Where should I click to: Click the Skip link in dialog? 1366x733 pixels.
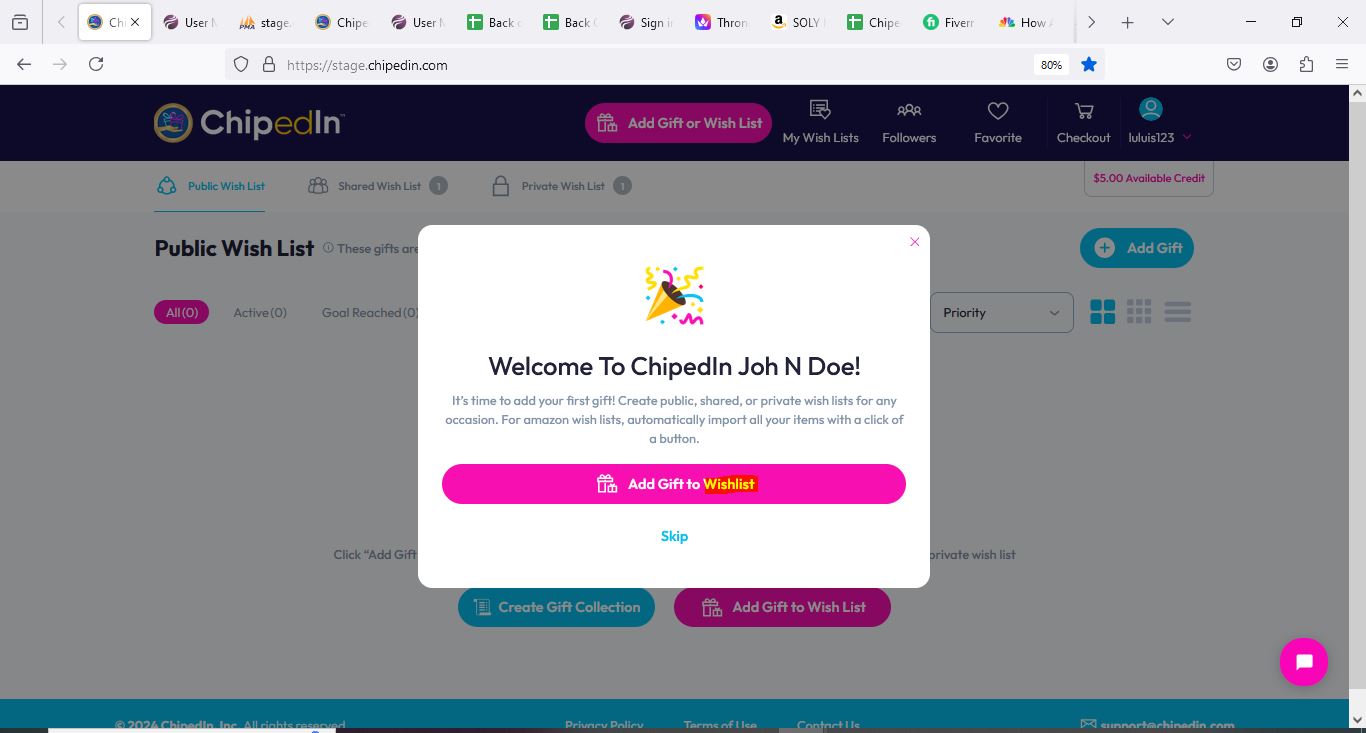674,536
